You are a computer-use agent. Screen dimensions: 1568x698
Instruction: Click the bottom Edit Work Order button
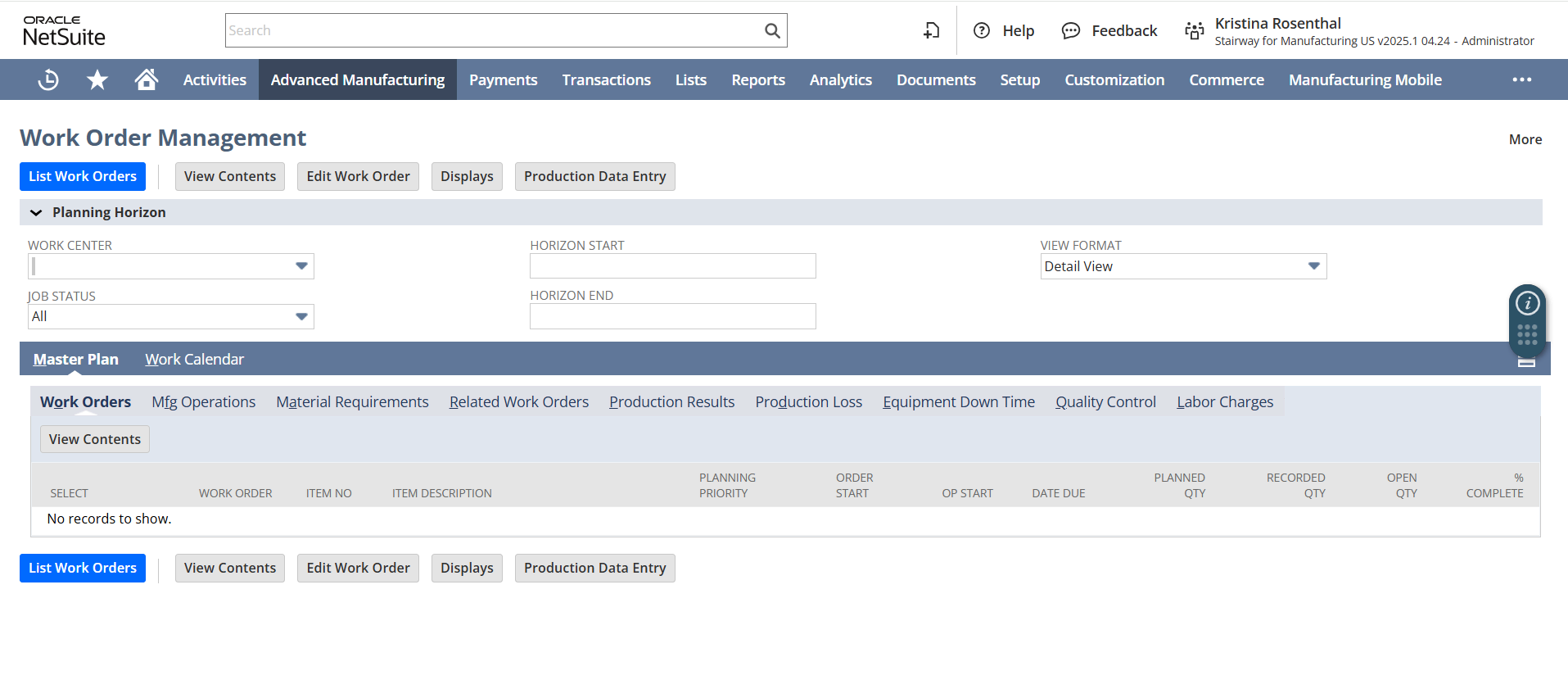[358, 568]
